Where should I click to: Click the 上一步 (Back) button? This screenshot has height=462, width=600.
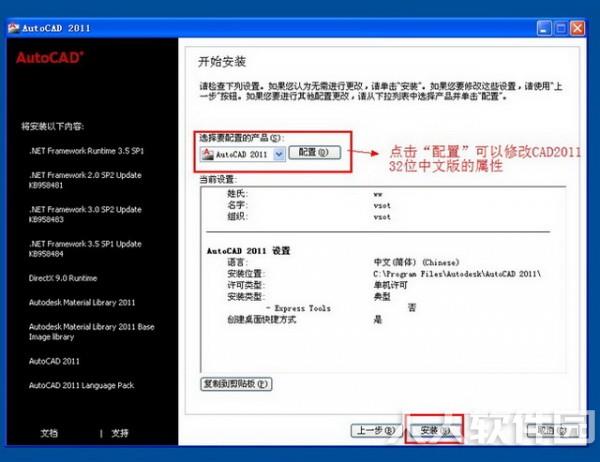pyautogui.click(x=377, y=431)
